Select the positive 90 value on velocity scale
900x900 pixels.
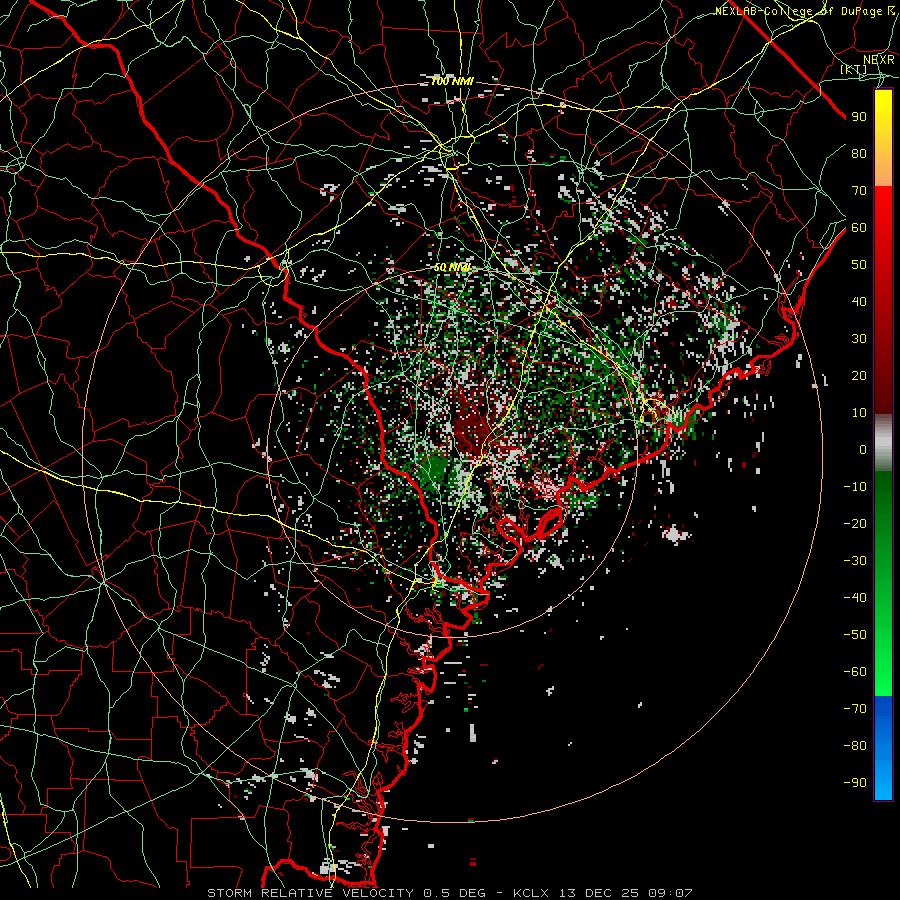coord(859,117)
